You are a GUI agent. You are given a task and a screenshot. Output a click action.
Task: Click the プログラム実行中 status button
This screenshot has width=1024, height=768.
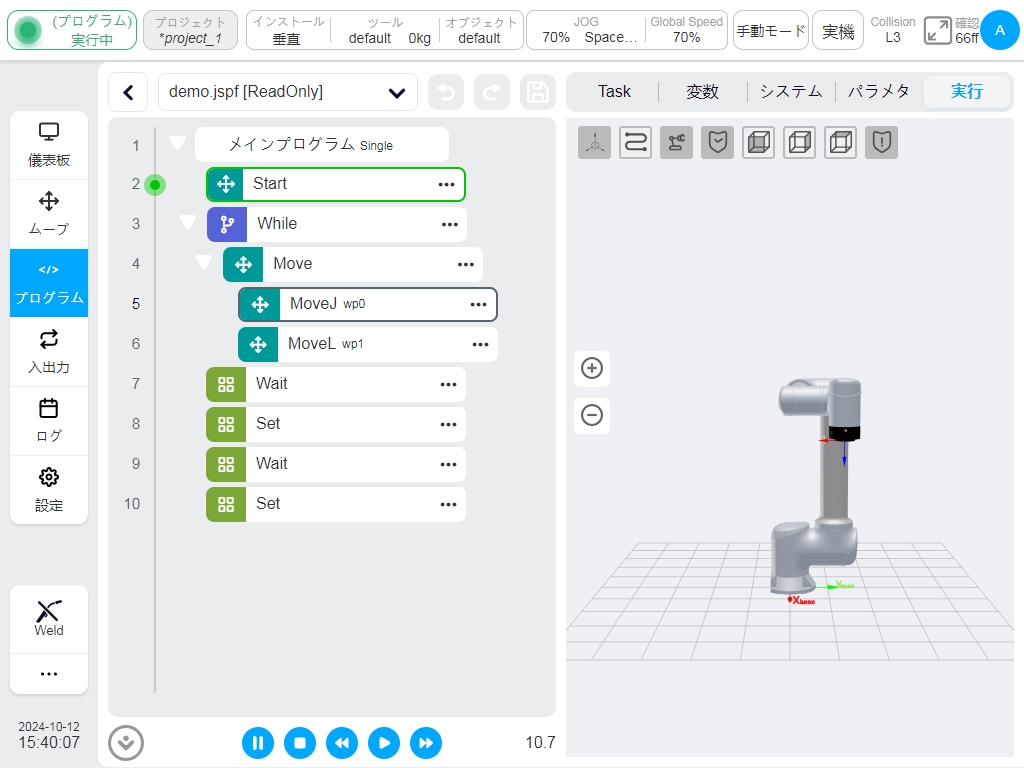[72, 30]
